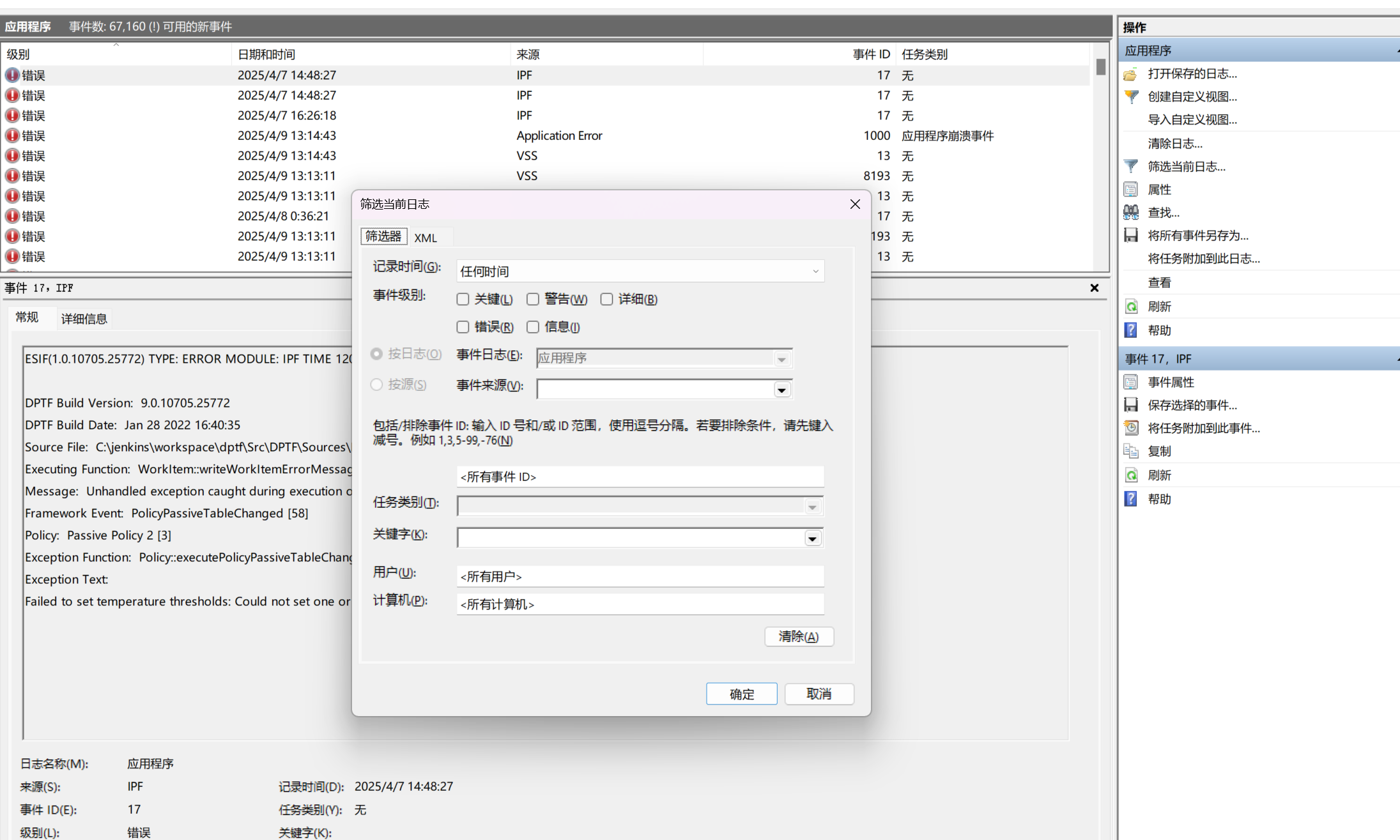Image resolution: width=1400 pixels, height=840 pixels.
Task: Click the attach task to event icon
Action: coord(1130,428)
